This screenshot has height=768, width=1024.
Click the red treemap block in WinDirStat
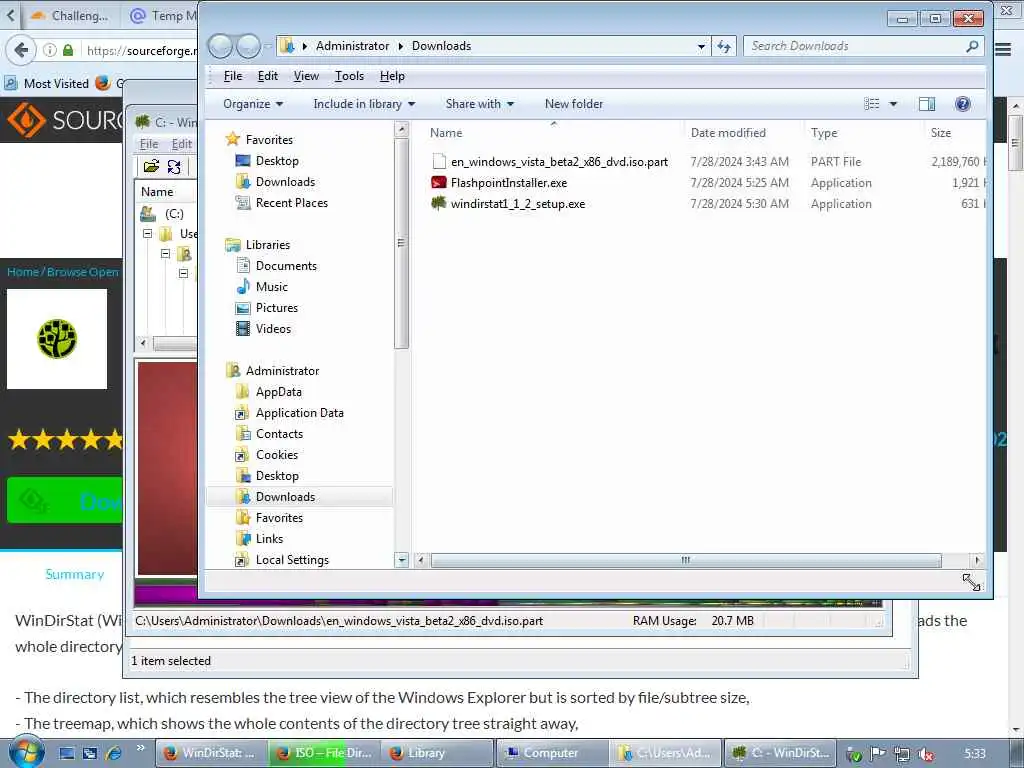(167, 469)
